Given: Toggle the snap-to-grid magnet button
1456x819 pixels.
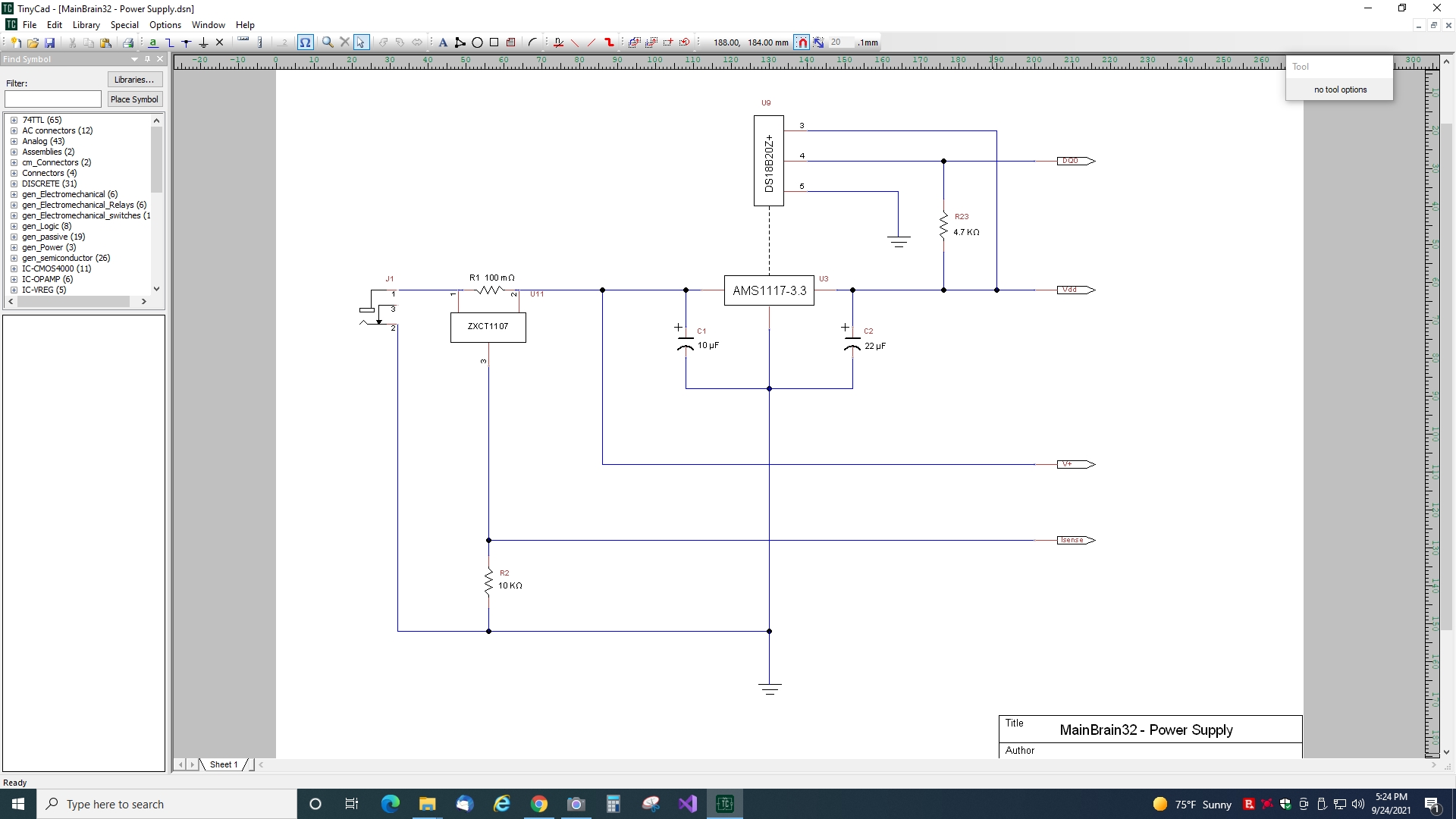Looking at the screenshot, I should pos(802,42).
